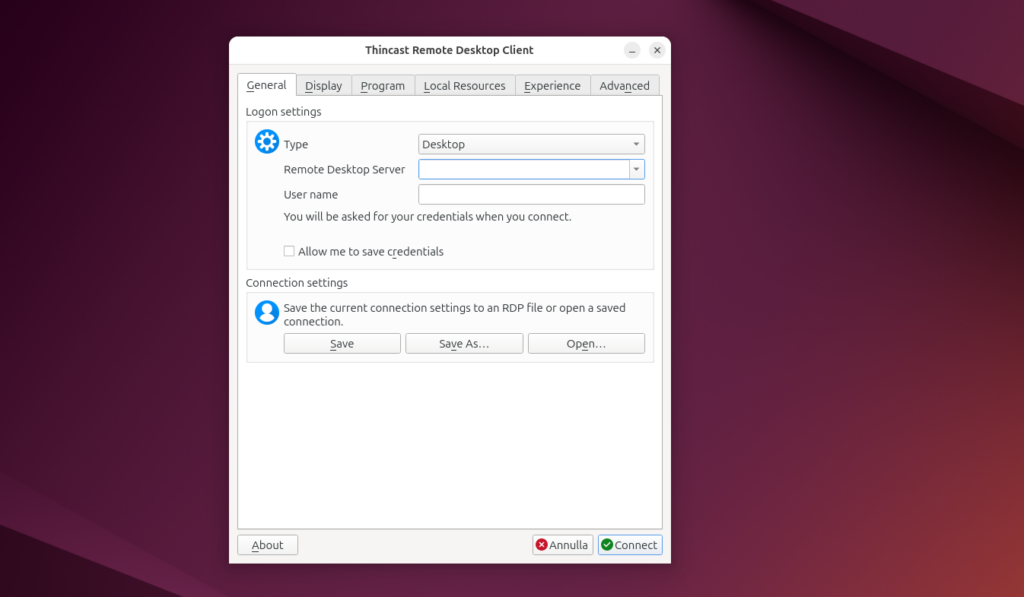Screen dimensions: 1024x597
Task: Click the About button
Action: pyautogui.click(x=267, y=545)
